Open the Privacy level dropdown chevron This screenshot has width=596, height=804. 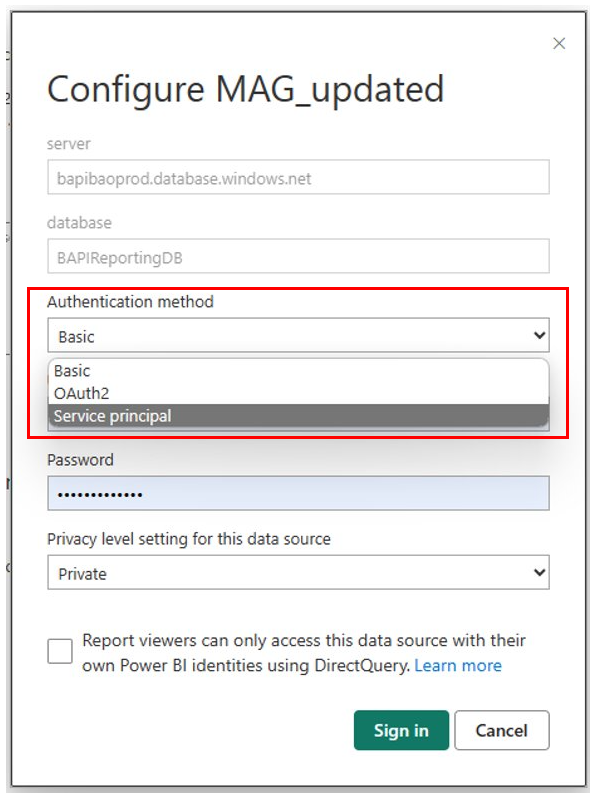538,572
